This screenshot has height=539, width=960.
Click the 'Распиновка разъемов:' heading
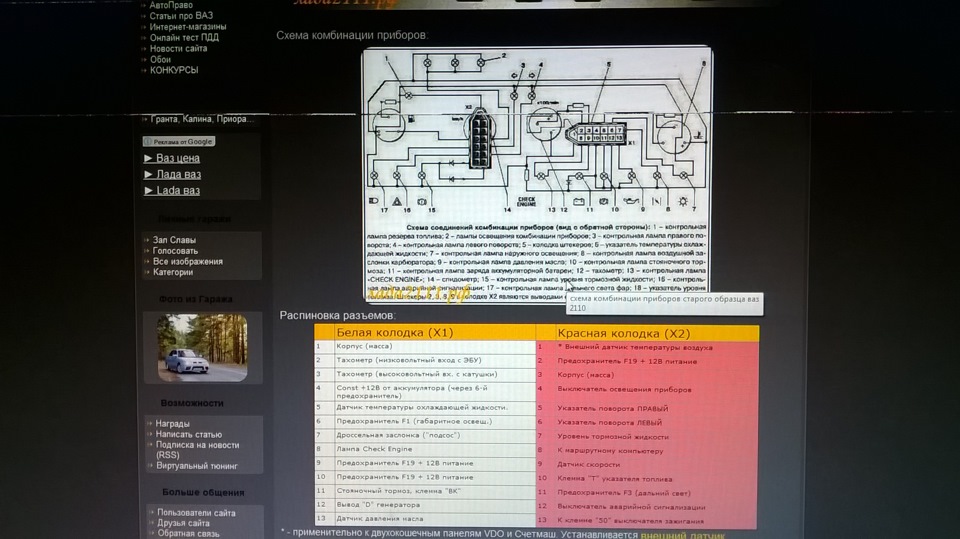(337, 315)
